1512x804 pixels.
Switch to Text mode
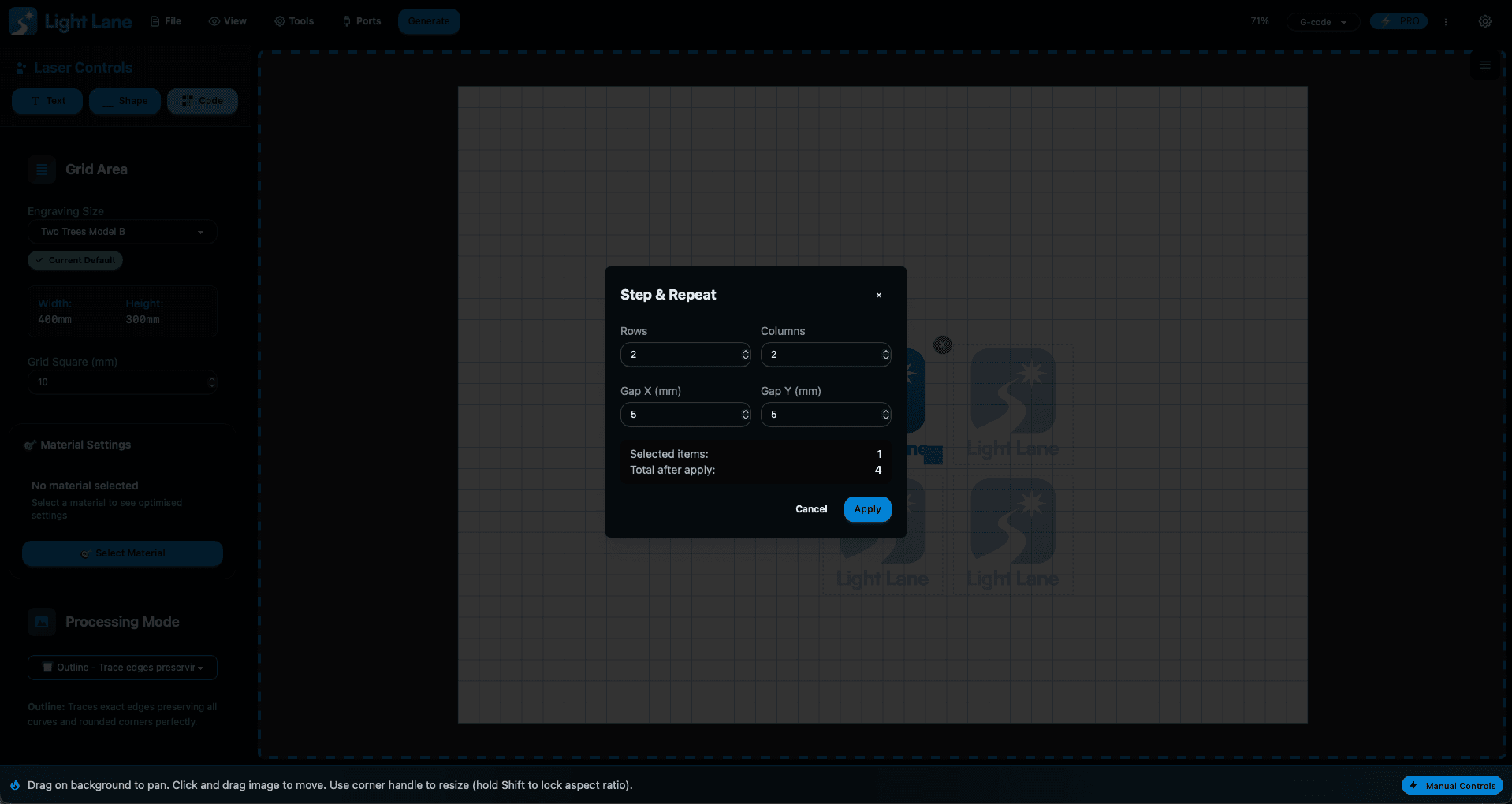coord(47,101)
